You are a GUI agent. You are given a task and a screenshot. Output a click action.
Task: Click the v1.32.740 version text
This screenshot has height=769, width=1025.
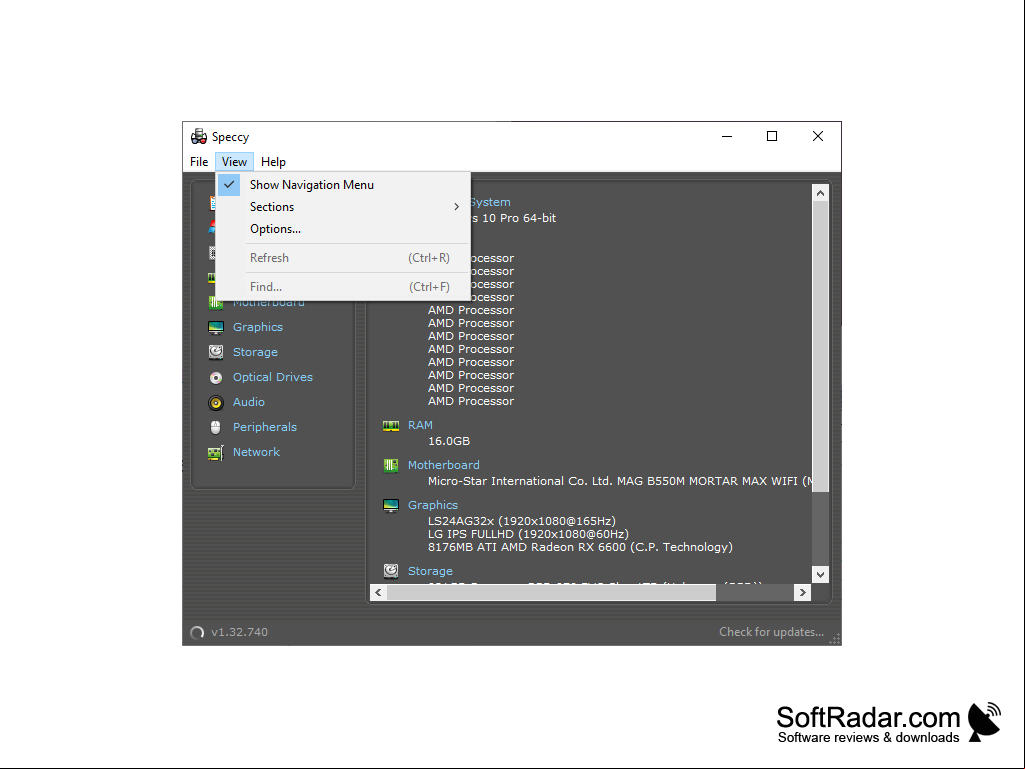pos(239,632)
